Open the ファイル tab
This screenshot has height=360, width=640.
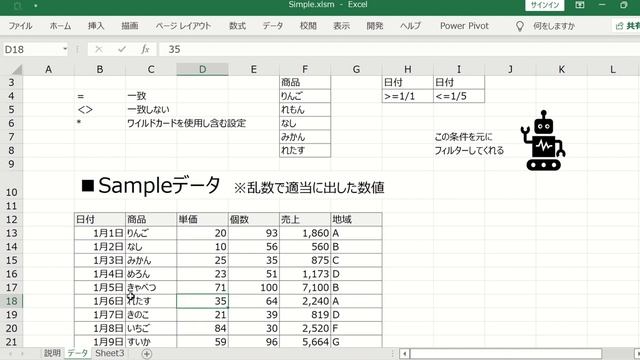(x=20, y=26)
